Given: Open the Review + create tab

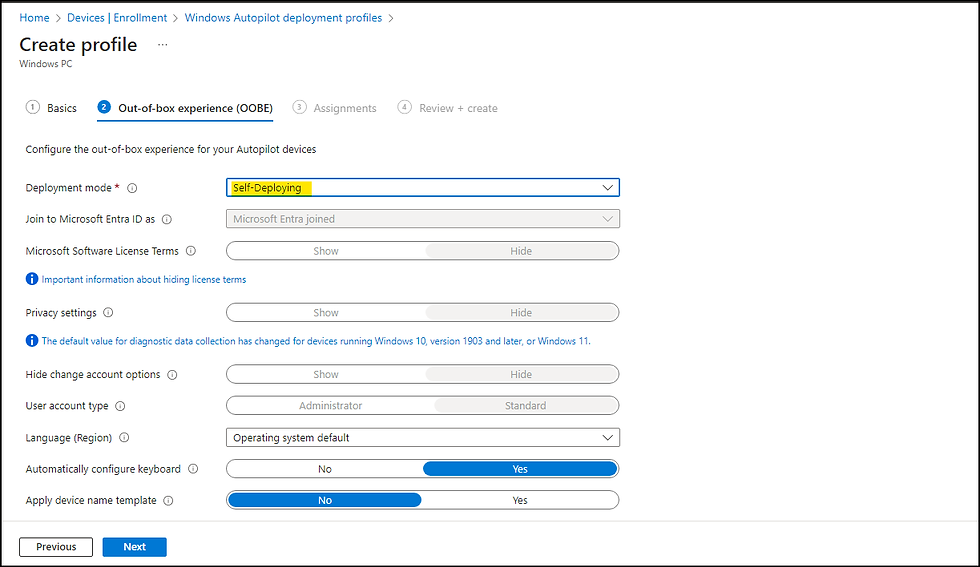Looking at the screenshot, I should (x=448, y=108).
